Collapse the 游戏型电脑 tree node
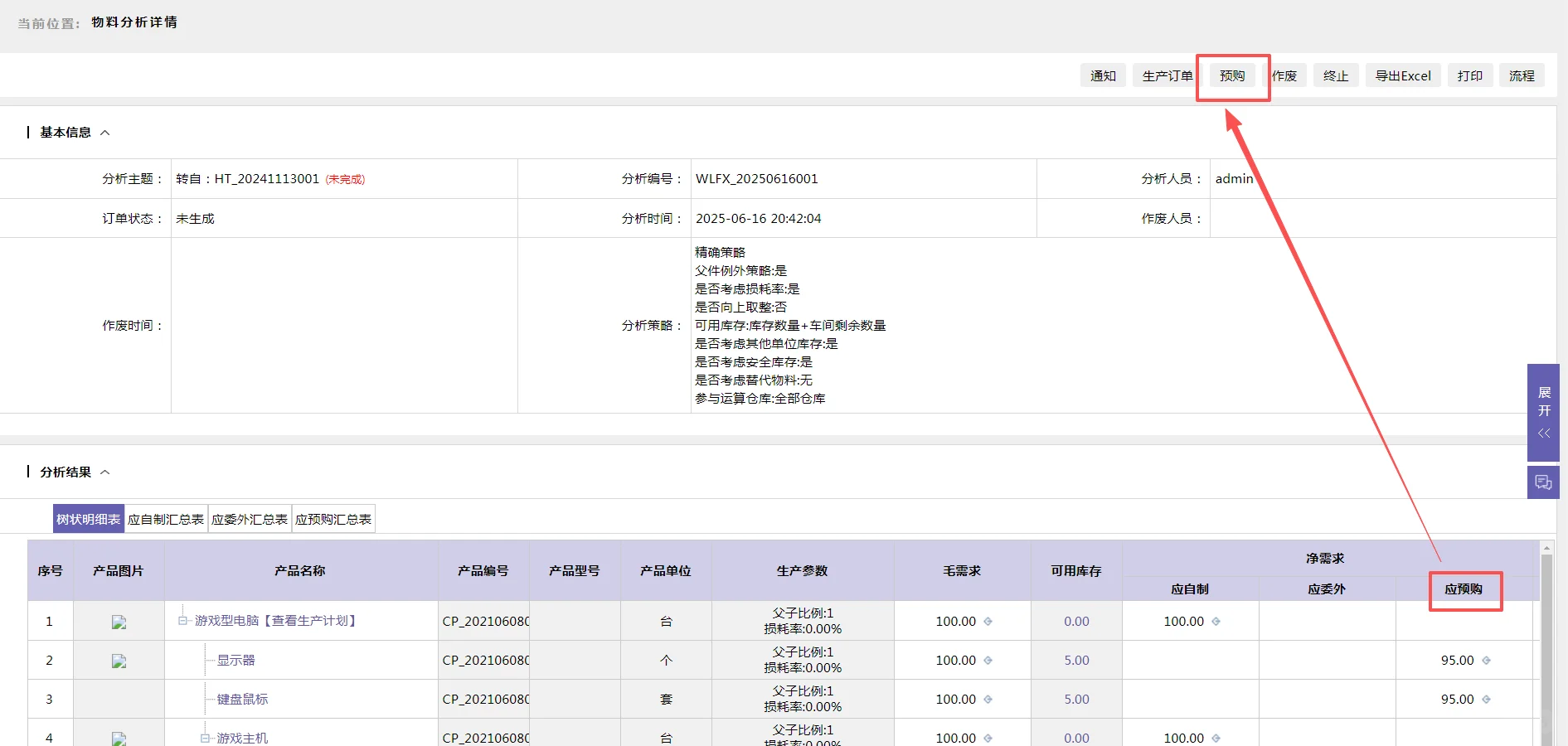 pyautogui.click(x=184, y=621)
